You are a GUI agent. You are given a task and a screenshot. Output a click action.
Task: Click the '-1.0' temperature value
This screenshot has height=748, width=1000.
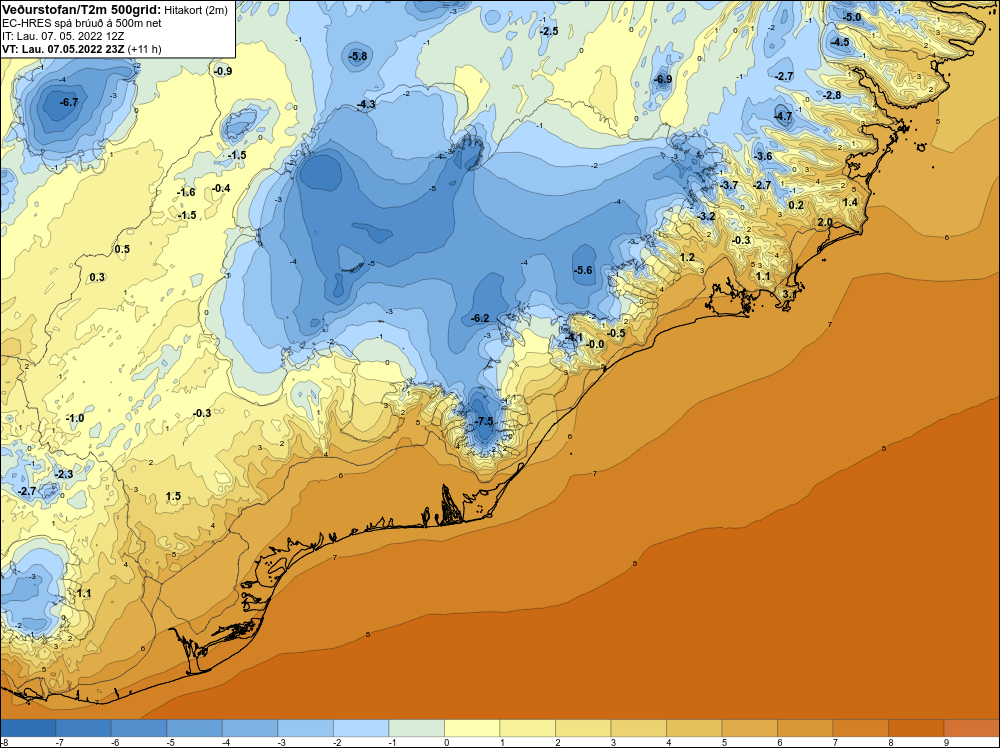pos(75,418)
